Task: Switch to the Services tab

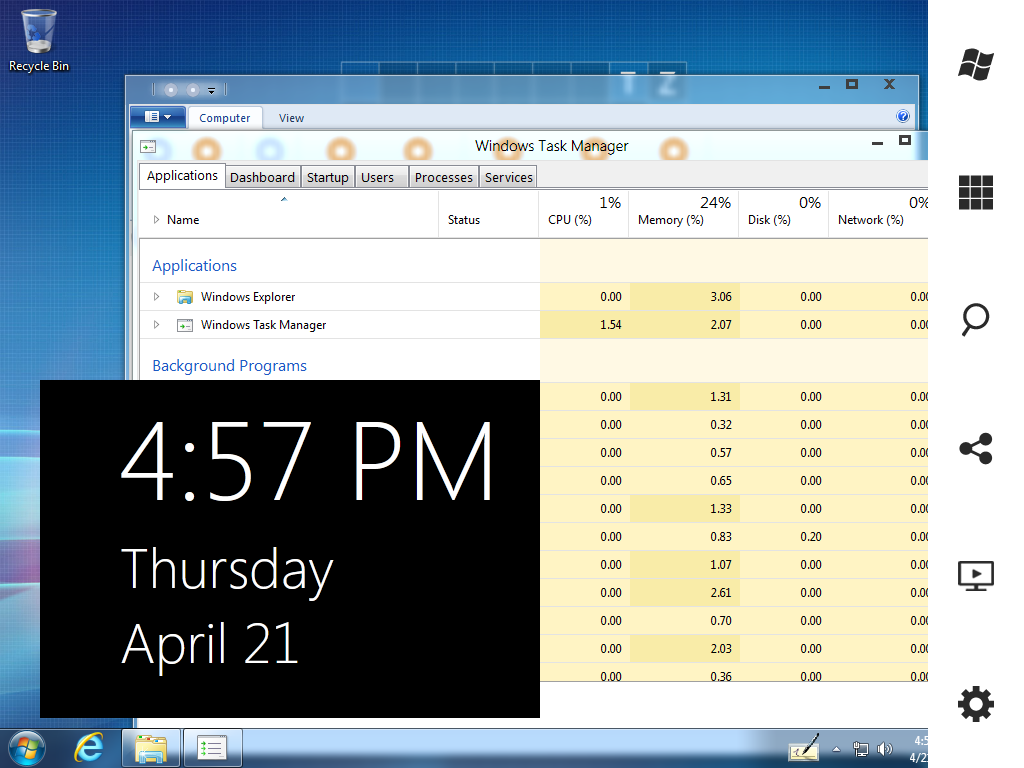Action: [x=508, y=177]
